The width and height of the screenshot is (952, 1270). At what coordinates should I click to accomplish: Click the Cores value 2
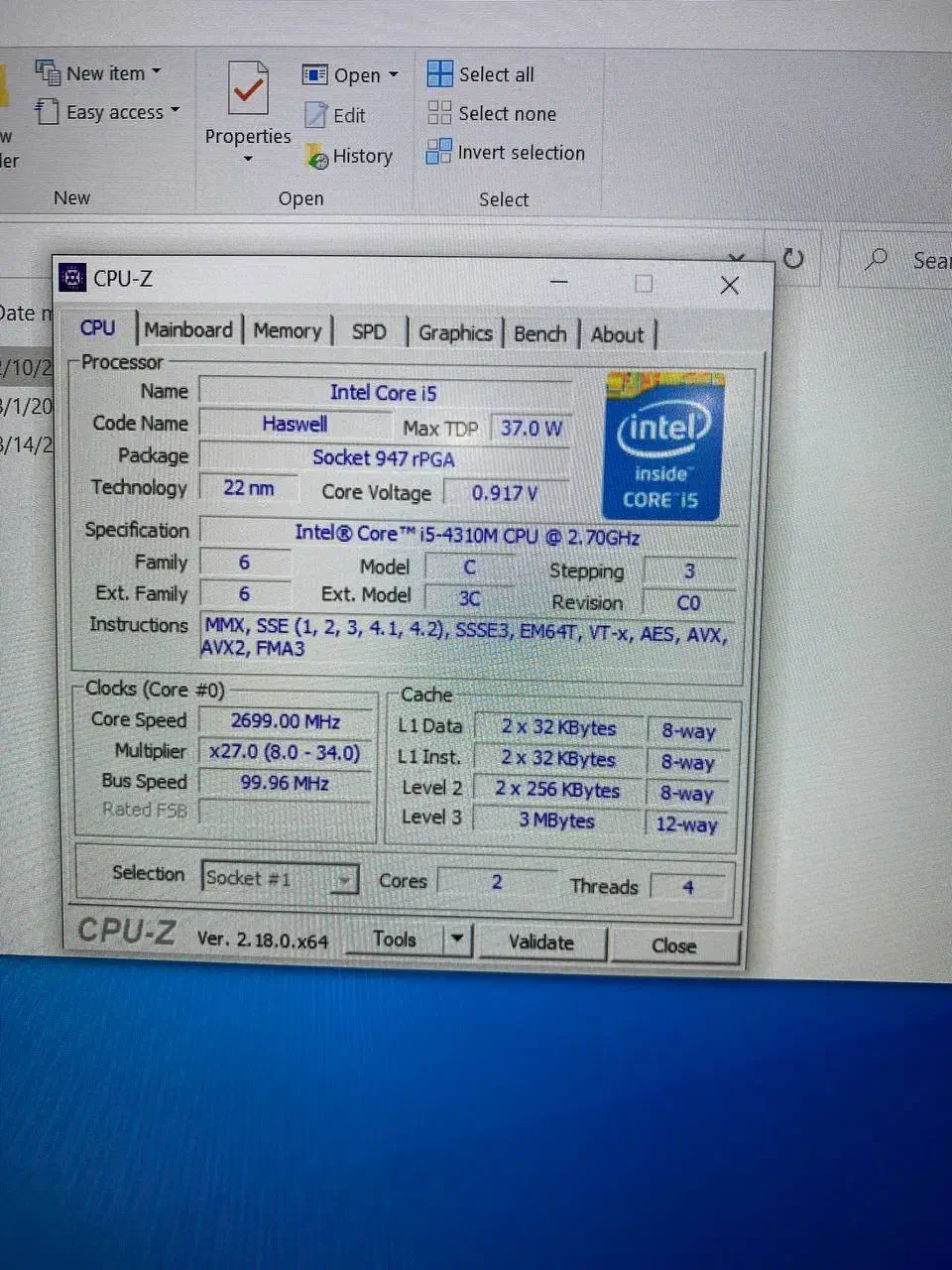(497, 882)
